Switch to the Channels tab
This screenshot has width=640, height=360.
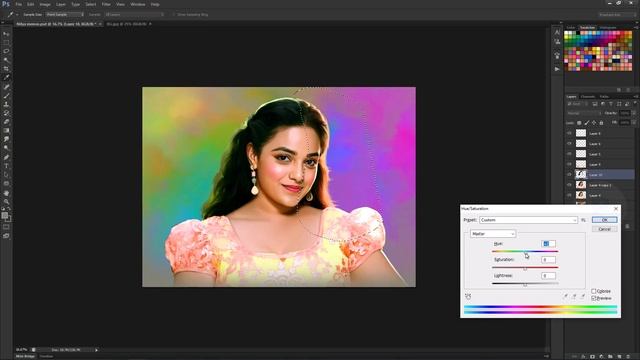[x=587, y=97]
